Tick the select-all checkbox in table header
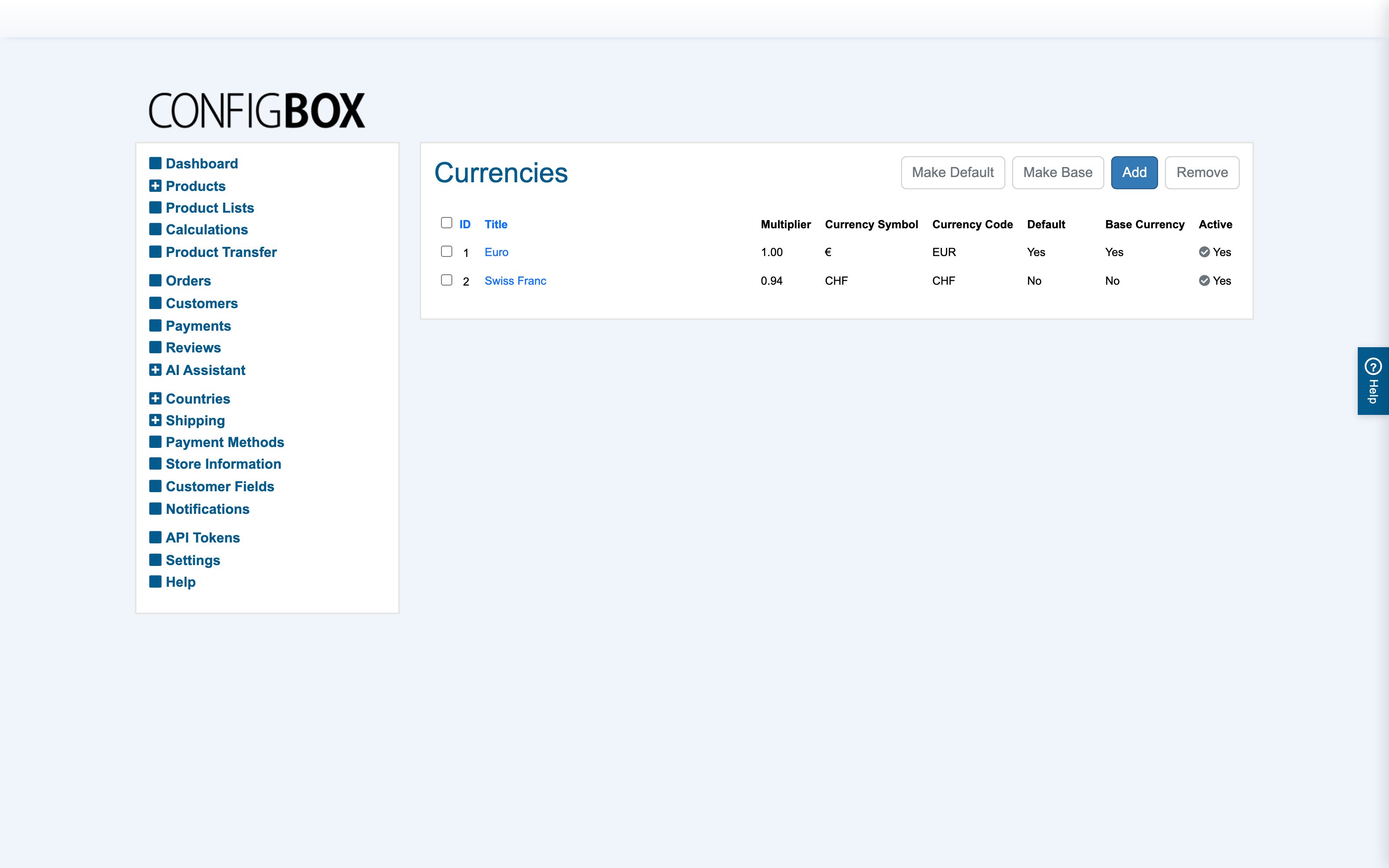The image size is (1389, 868). tap(447, 223)
